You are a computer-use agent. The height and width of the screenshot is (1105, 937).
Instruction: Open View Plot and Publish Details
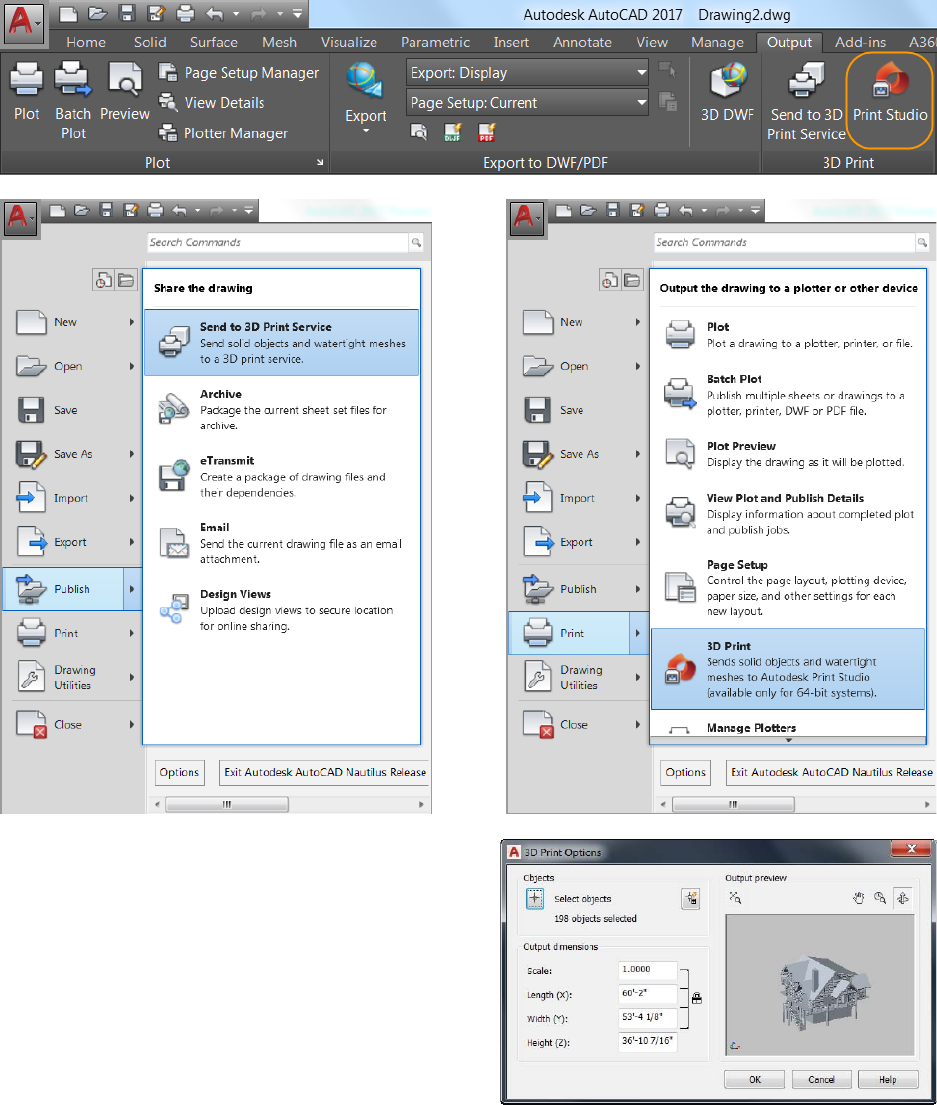(x=788, y=514)
